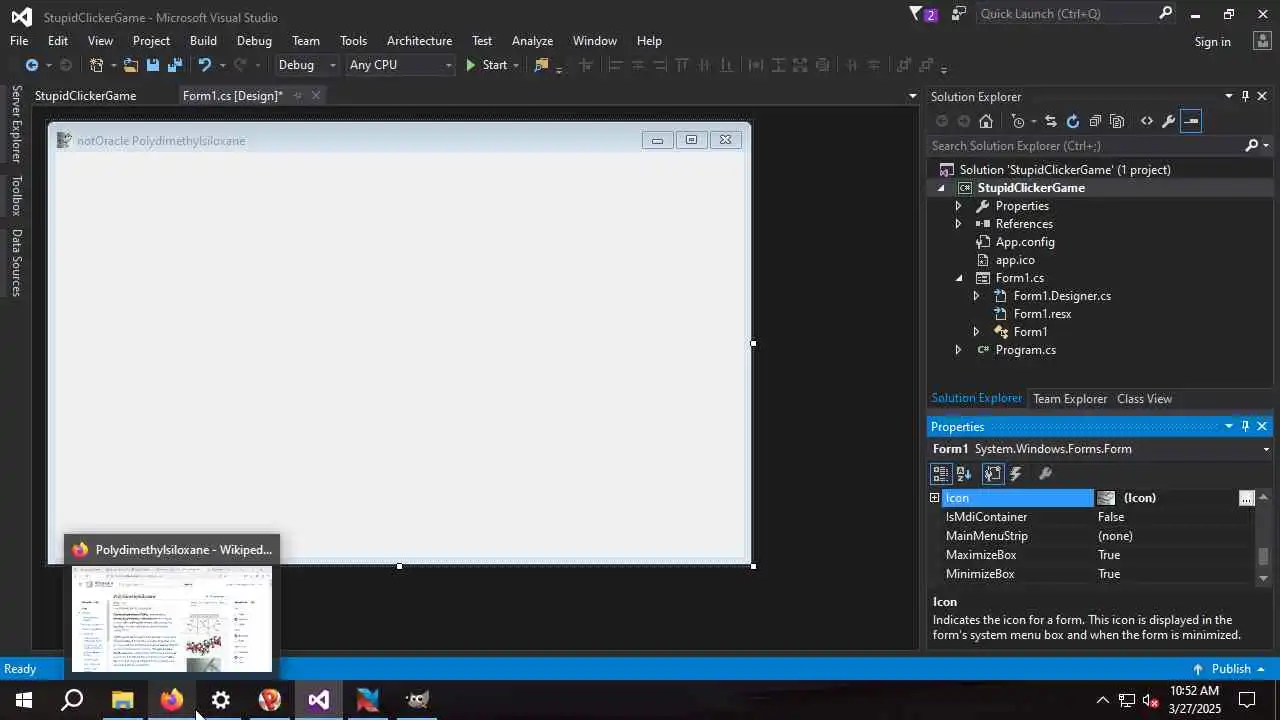Save the current file with the disk icon
The width and height of the screenshot is (1280, 720).
153,65
